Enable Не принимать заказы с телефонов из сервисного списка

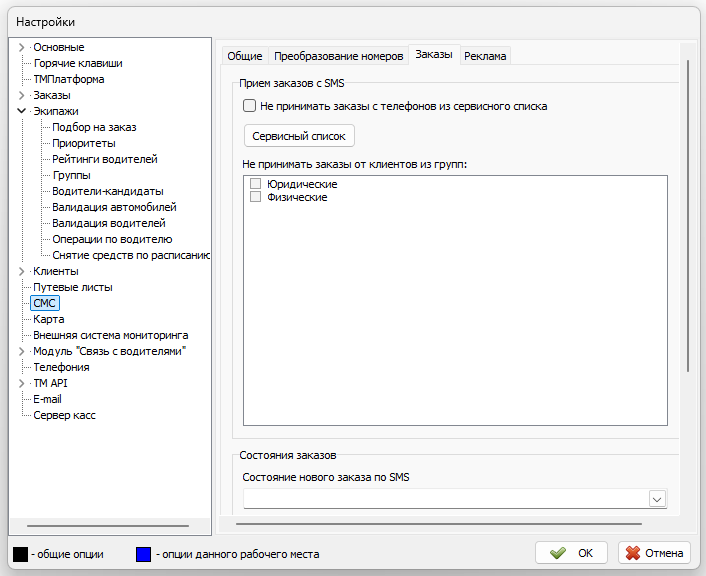click(x=249, y=106)
